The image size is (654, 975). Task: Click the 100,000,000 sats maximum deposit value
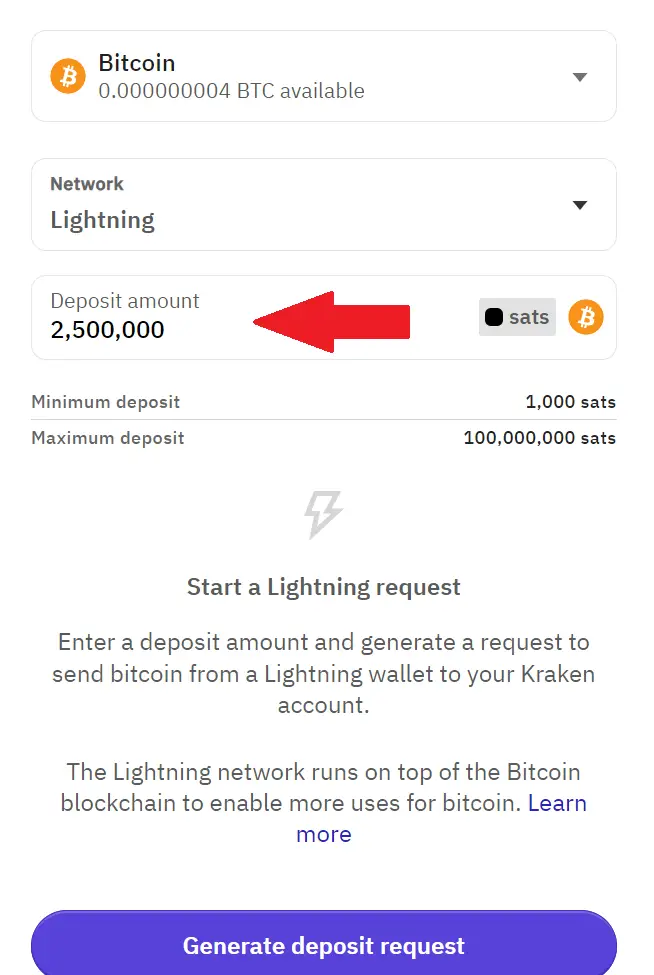point(539,438)
